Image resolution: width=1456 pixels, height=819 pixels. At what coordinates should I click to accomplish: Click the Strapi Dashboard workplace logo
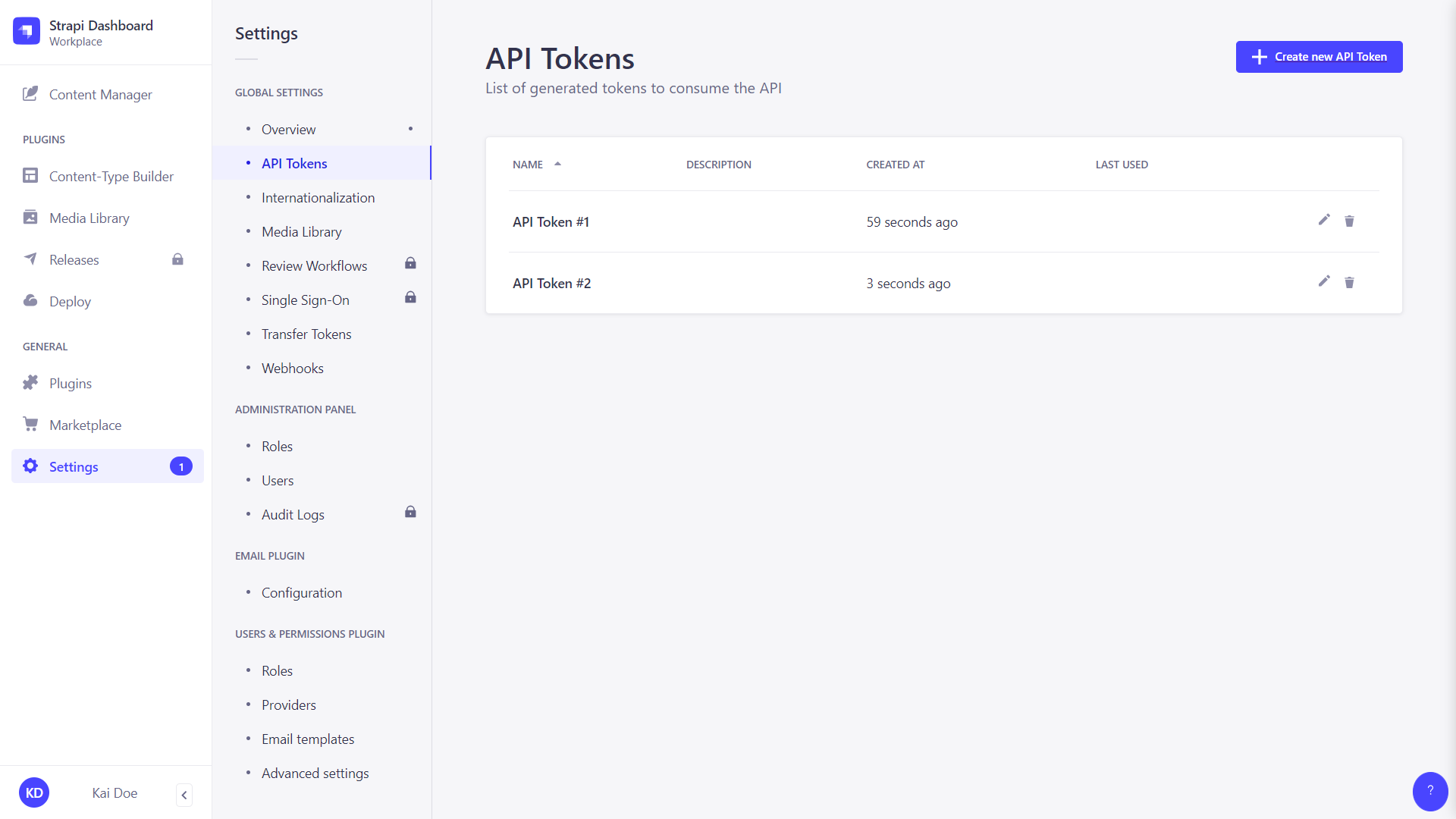click(27, 31)
